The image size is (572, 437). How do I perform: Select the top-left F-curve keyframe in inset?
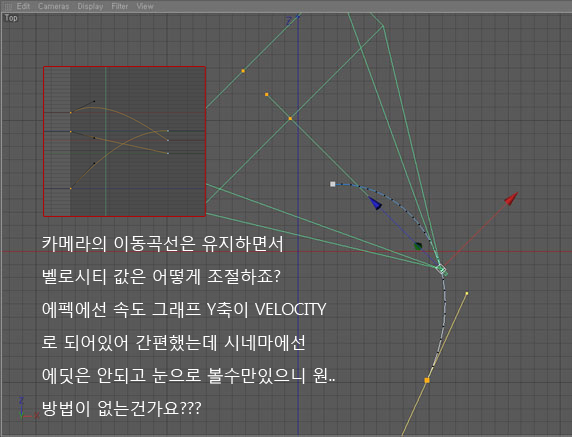tap(71, 113)
